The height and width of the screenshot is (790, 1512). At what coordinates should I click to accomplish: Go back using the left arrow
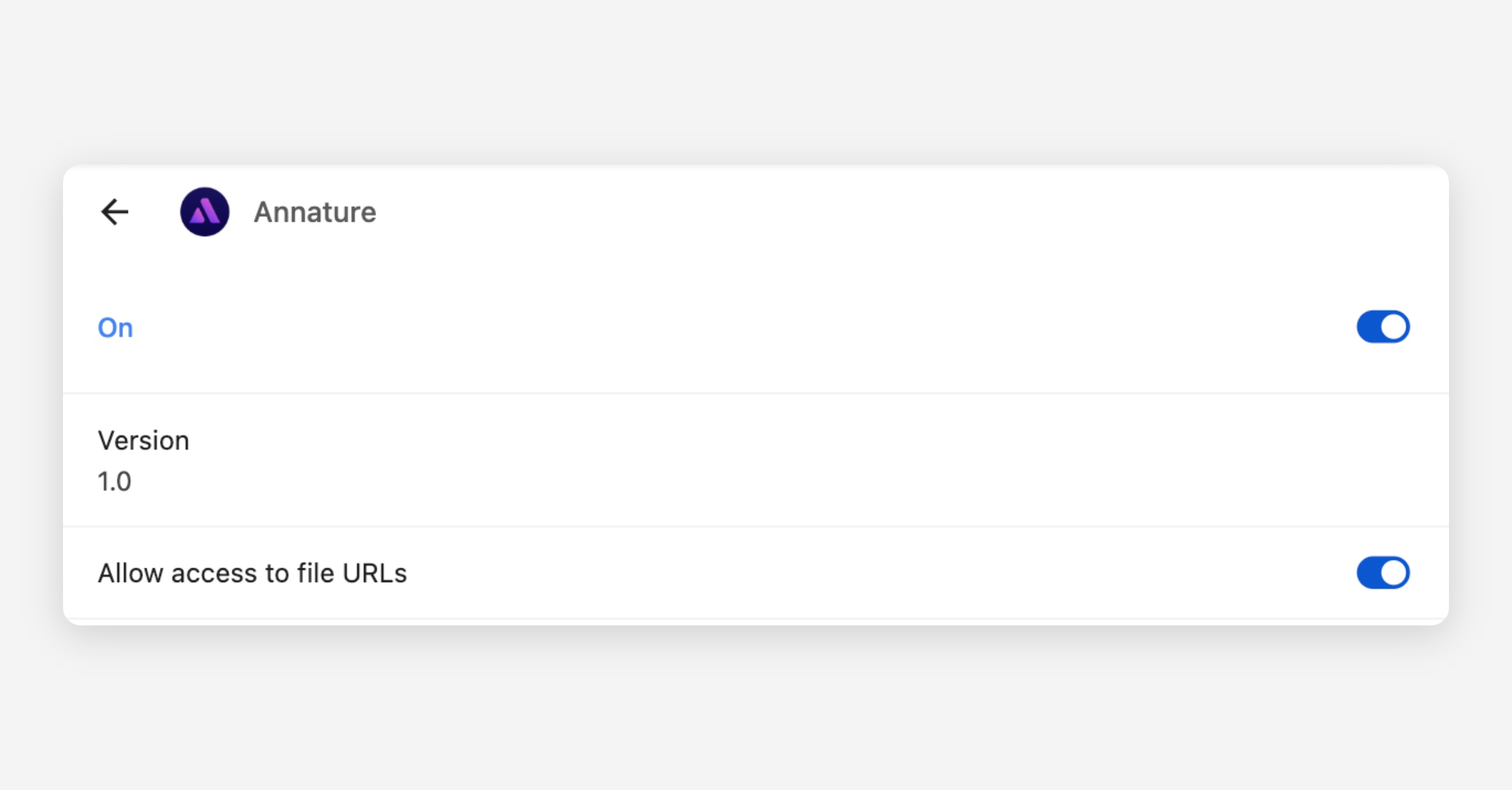point(115,212)
